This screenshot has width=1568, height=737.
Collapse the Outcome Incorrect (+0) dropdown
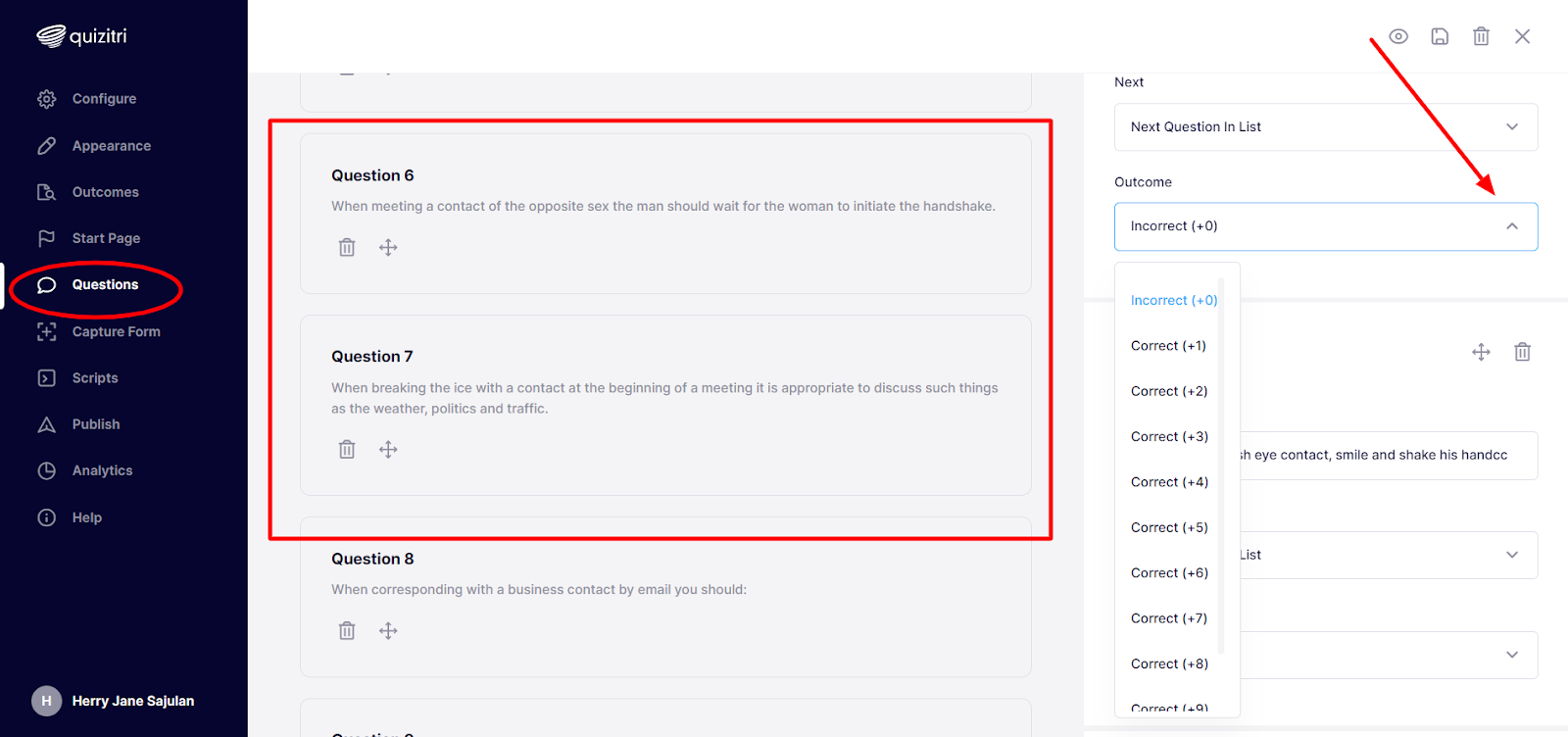point(1326,226)
